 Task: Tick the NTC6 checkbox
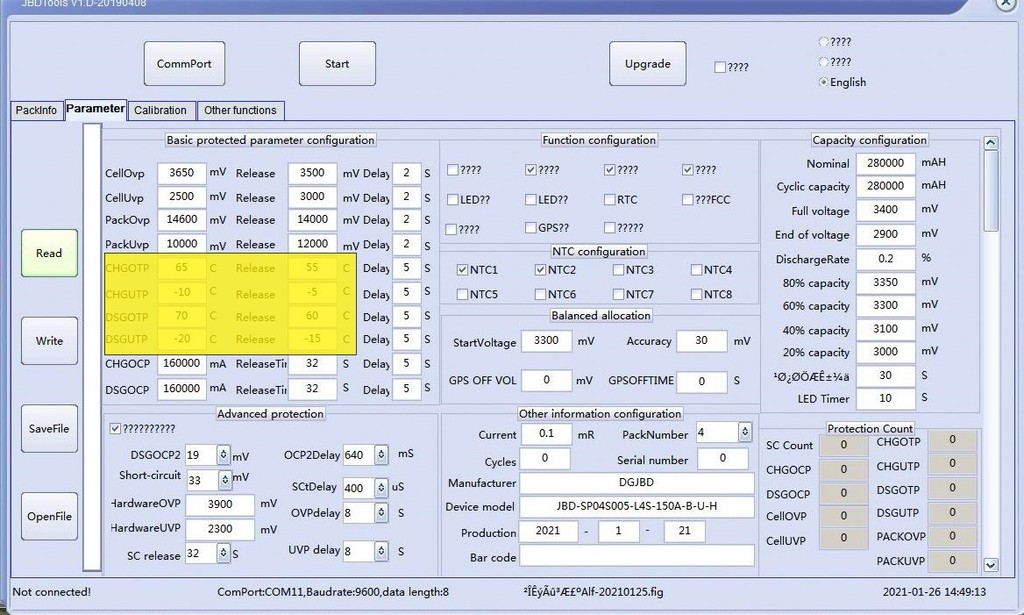pos(540,294)
